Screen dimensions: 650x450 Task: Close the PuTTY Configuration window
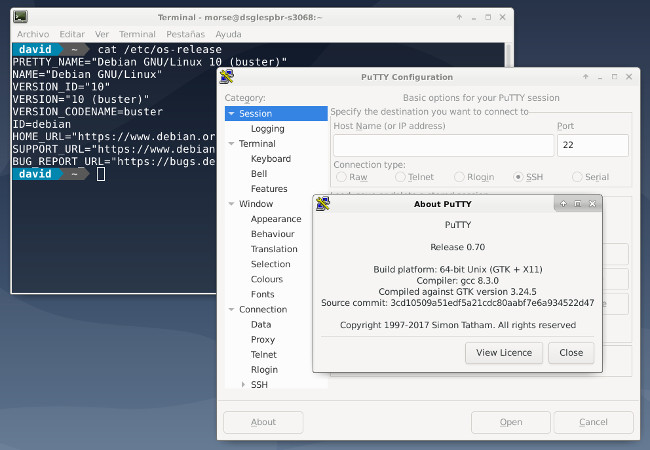point(629,77)
